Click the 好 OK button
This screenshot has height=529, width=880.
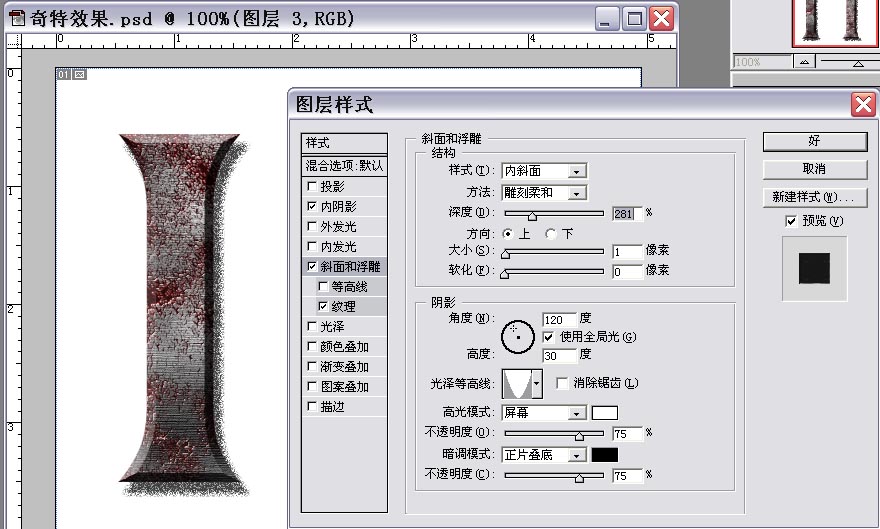[x=815, y=141]
